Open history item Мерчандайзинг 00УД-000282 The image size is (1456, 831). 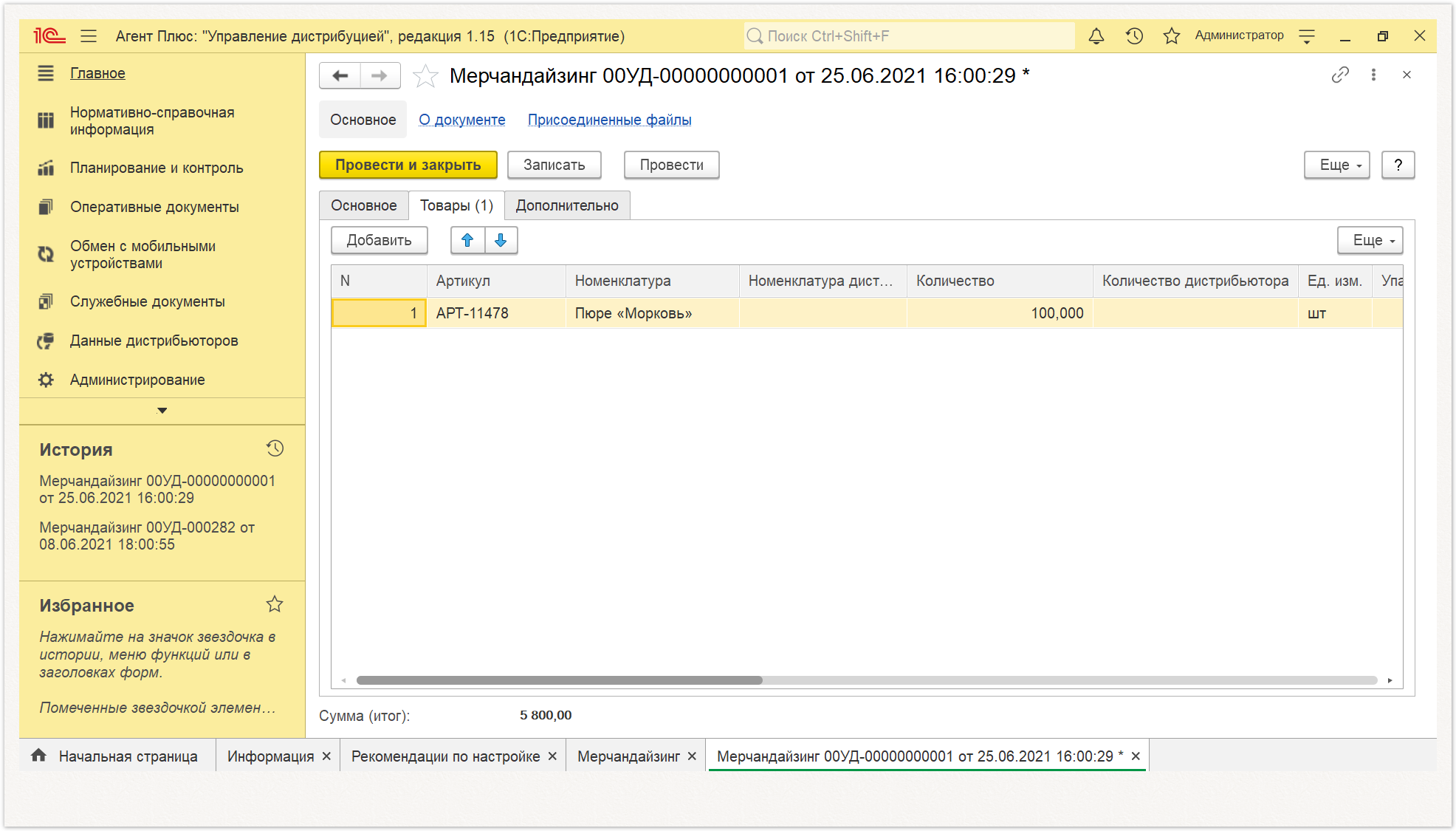click(147, 536)
